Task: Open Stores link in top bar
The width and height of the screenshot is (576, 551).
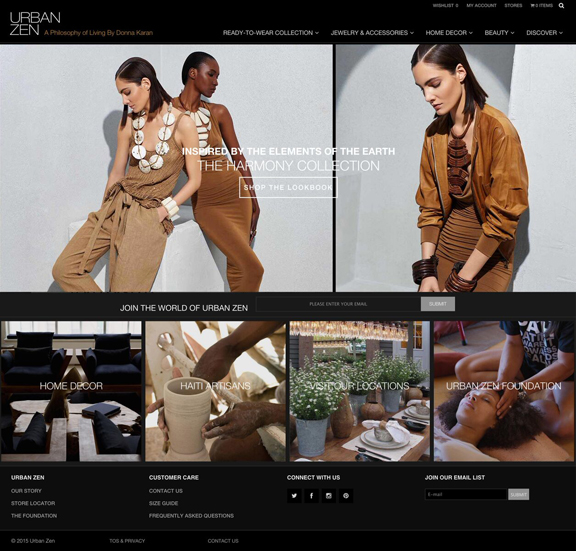Action: 513,6
